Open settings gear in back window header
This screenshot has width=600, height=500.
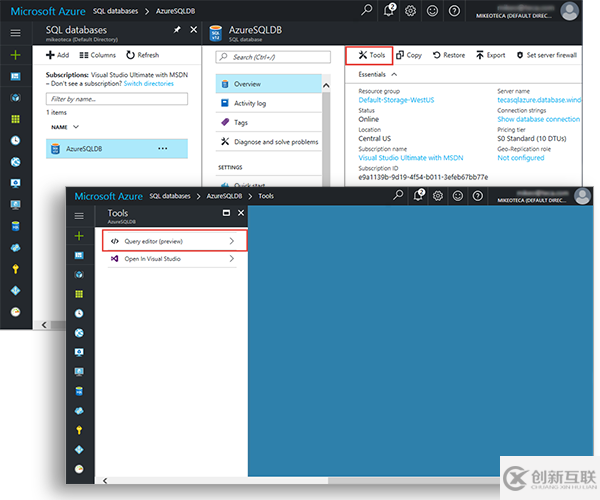pos(411,11)
